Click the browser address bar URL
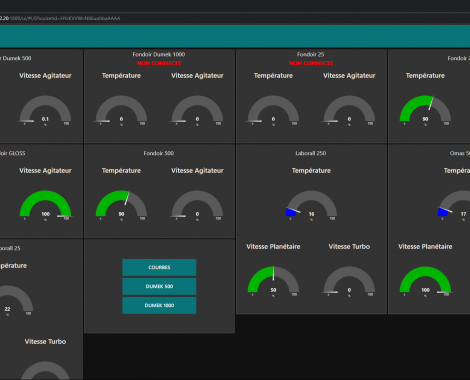Viewport: 470px width, 380px height. point(60,18)
